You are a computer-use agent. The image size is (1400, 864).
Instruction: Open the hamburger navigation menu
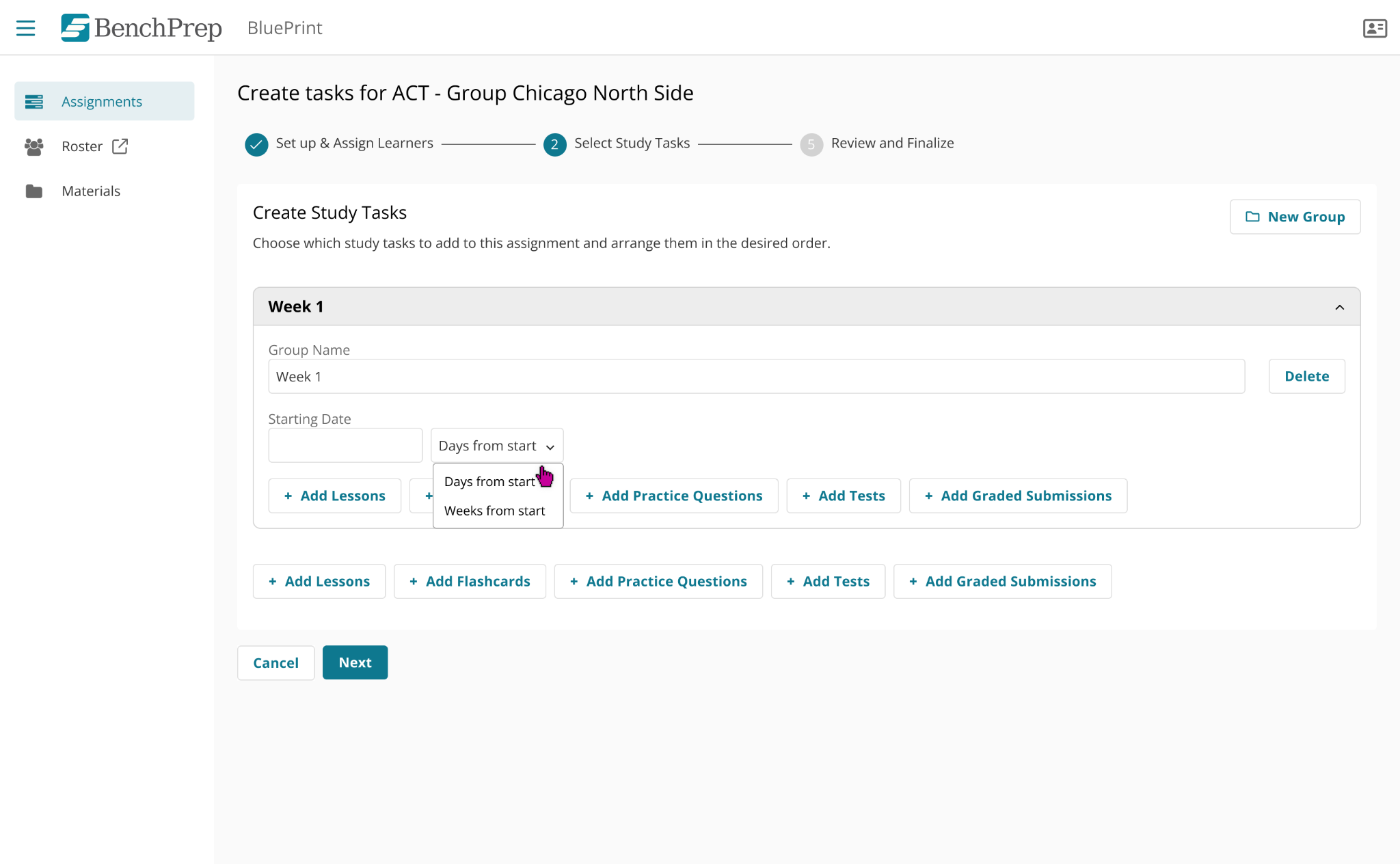coord(25,28)
